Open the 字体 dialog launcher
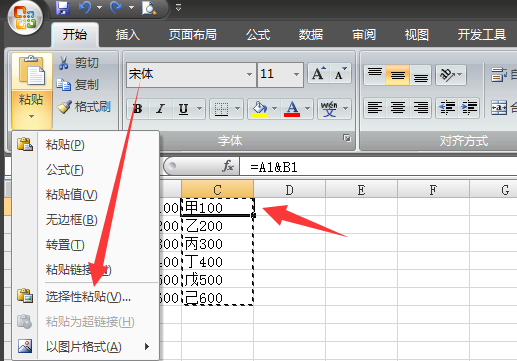 347,138
